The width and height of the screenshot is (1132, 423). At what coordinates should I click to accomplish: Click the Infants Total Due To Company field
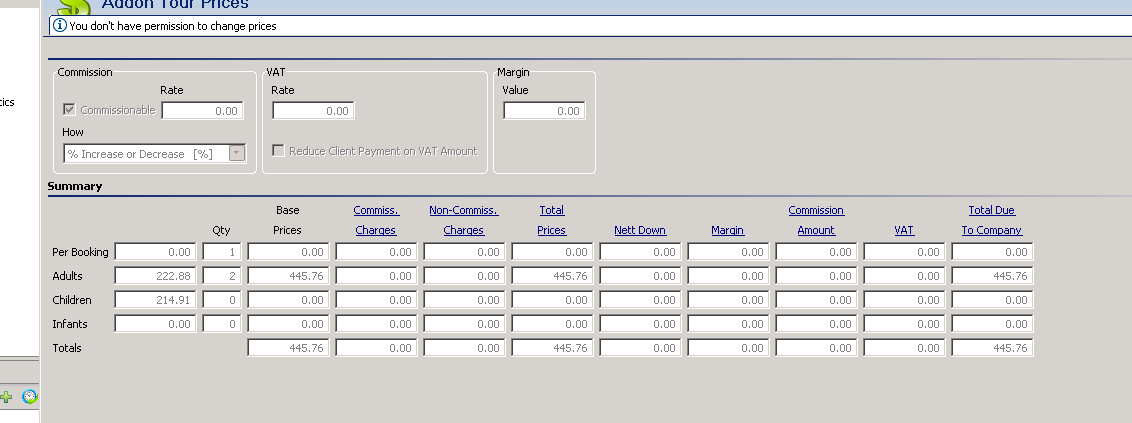tap(992, 324)
